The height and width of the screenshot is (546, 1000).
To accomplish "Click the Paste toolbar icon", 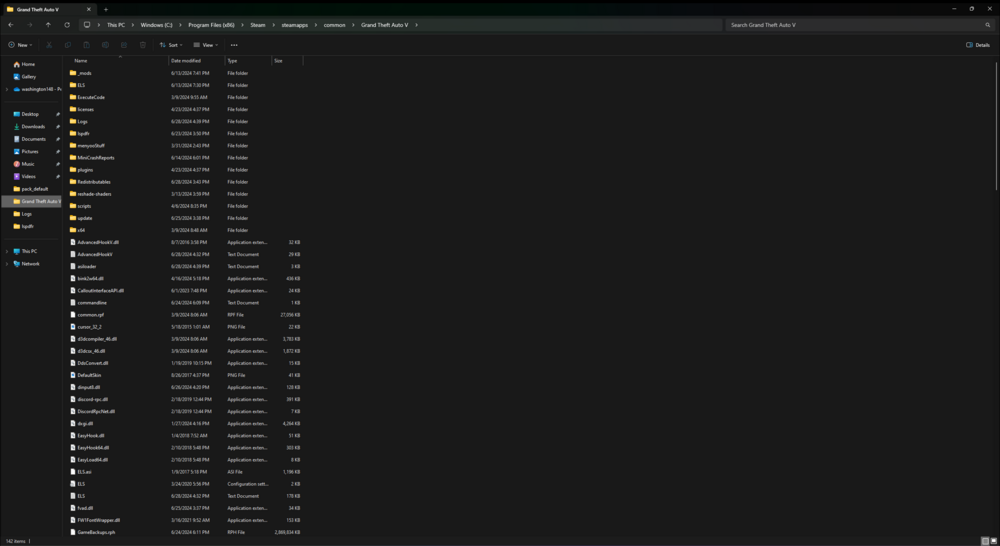I will (87, 45).
